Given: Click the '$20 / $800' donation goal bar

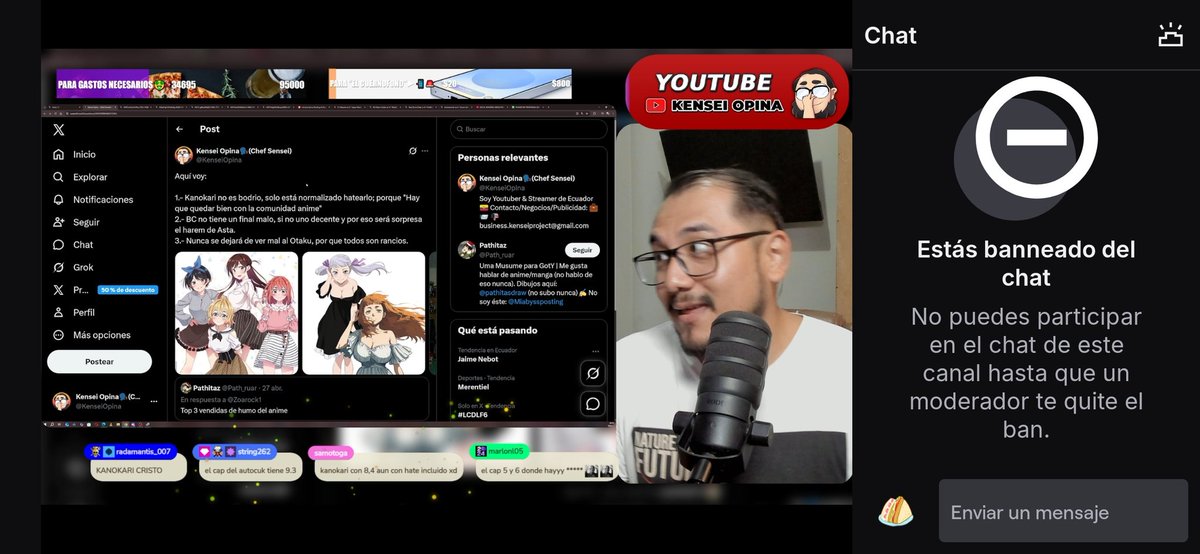Looking at the screenshot, I should point(451,84).
